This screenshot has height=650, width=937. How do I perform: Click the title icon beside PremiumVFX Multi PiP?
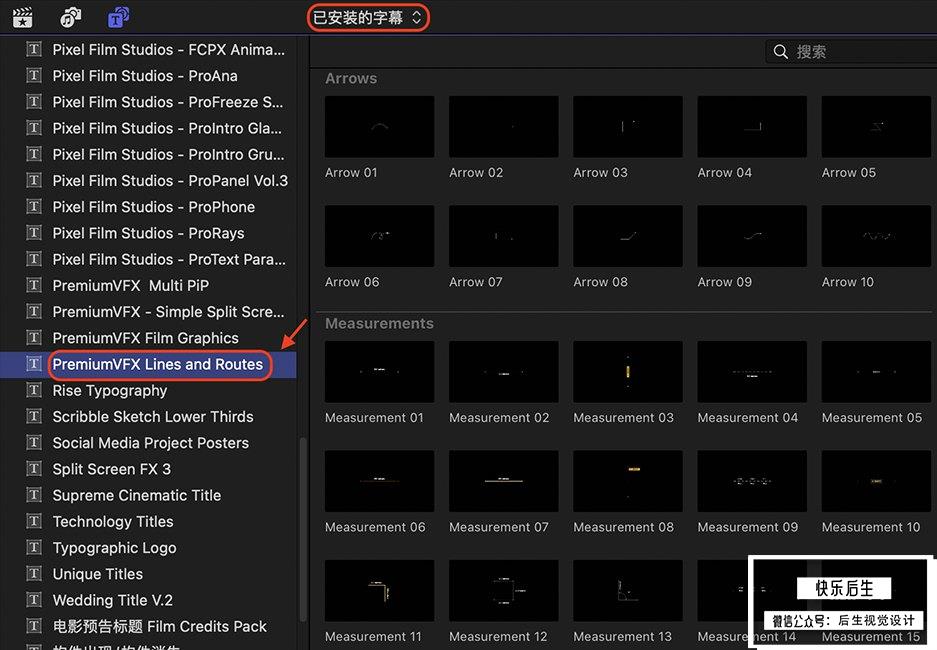pos(34,285)
